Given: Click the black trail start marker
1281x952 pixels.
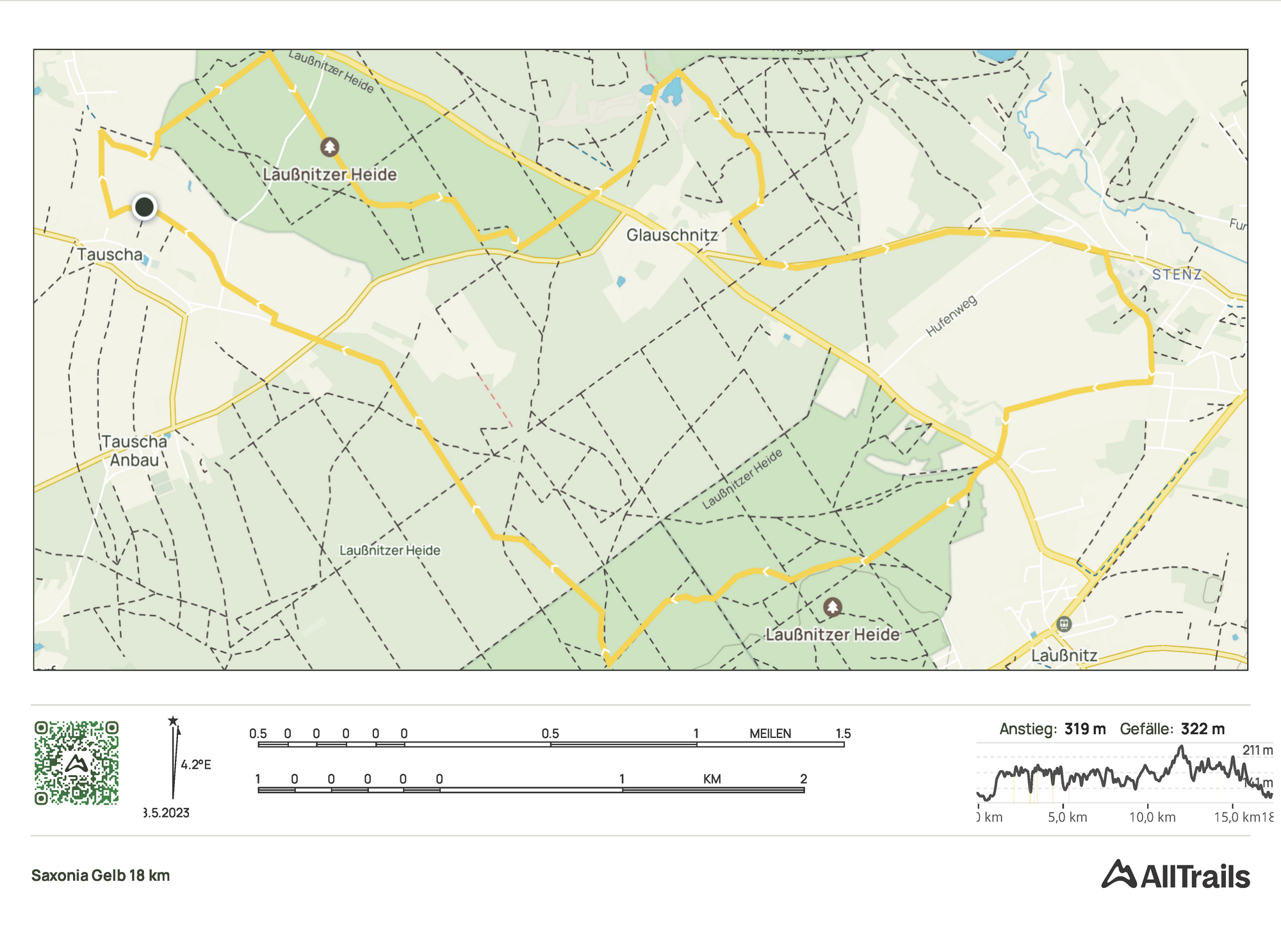Looking at the screenshot, I should point(145,207).
